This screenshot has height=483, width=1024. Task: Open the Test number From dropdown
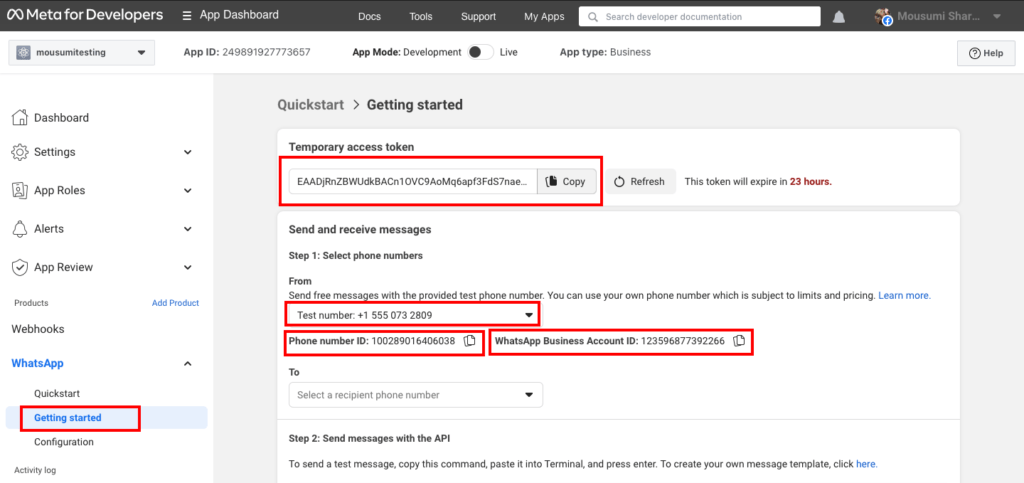pyautogui.click(x=414, y=315)
